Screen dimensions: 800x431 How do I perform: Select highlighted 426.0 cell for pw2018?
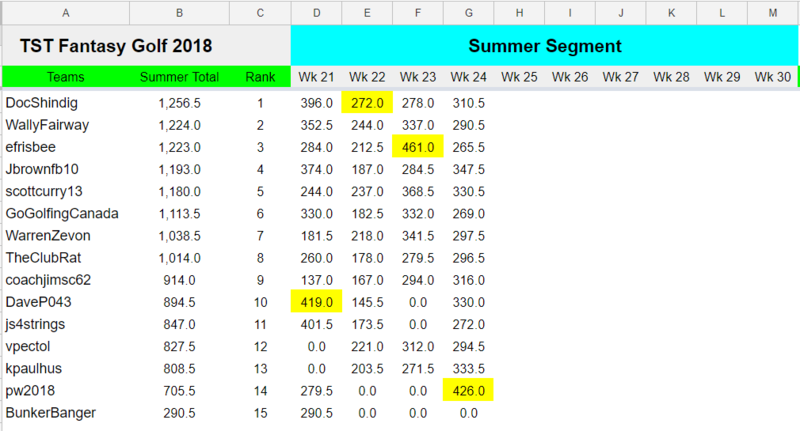(469, 389)
